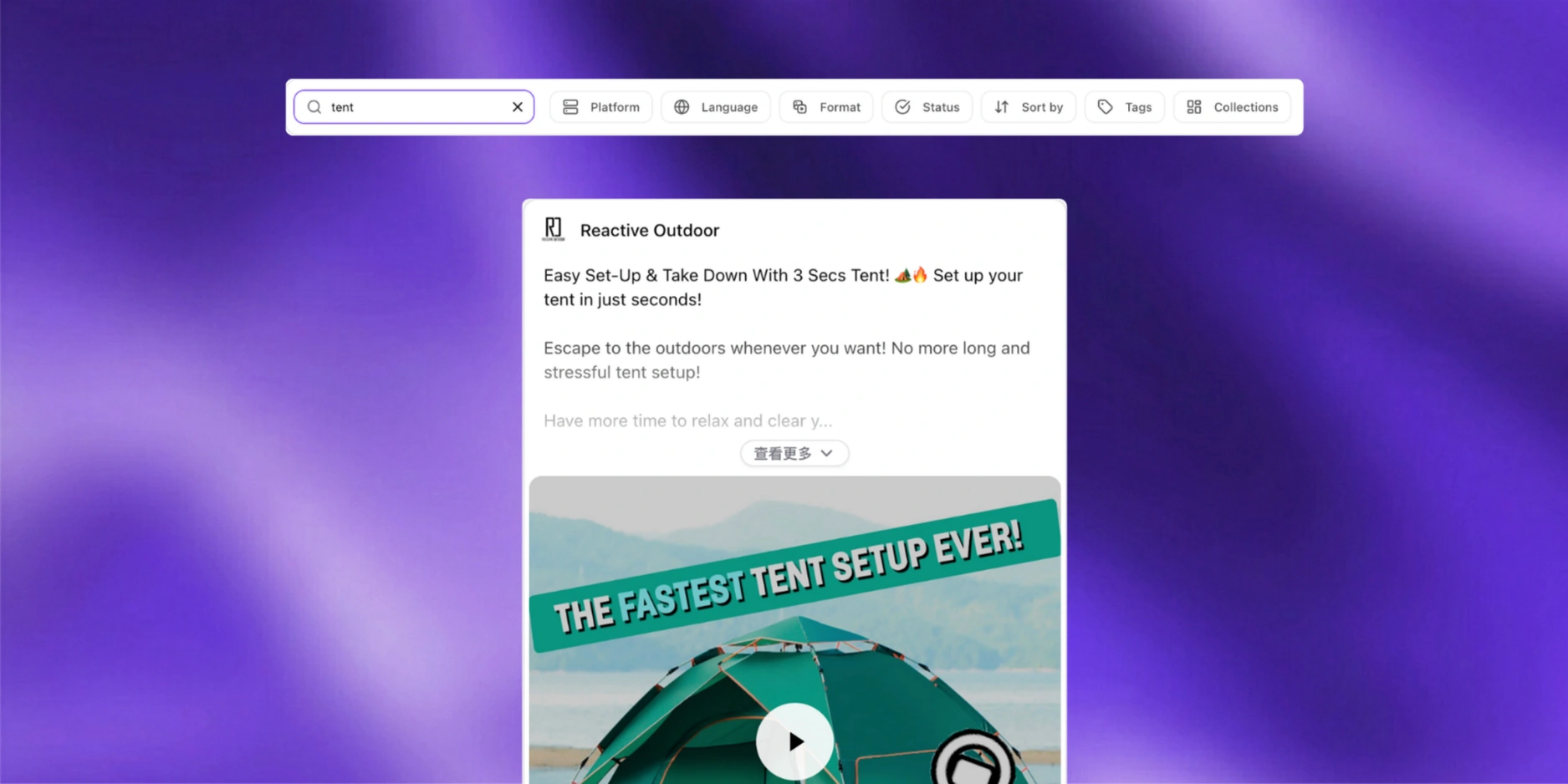The width and height of the screenshot is (1568, 784).
Task: Click the magnifier icon in search box
Action: (x=314, y=107)
